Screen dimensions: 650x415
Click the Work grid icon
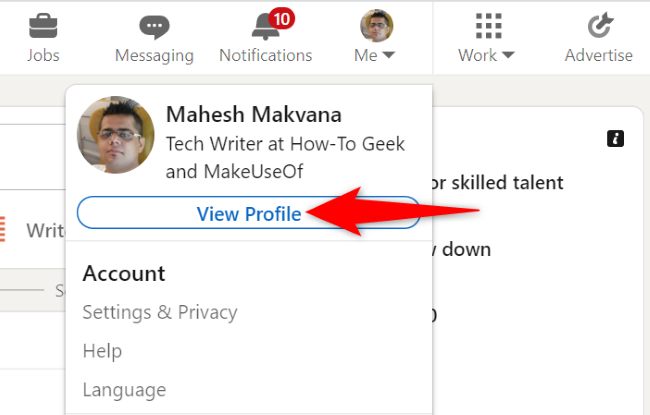[488, 25]
